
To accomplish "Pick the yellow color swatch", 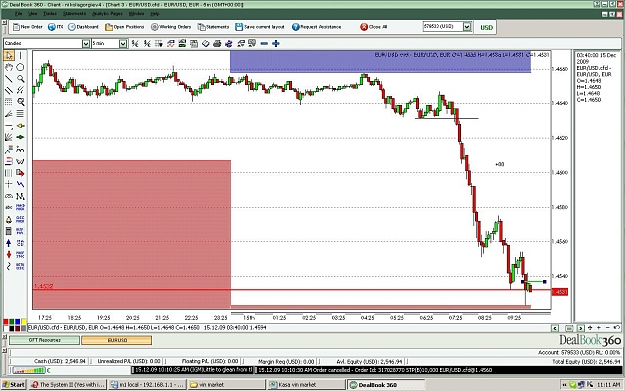I will pos(24,322).
